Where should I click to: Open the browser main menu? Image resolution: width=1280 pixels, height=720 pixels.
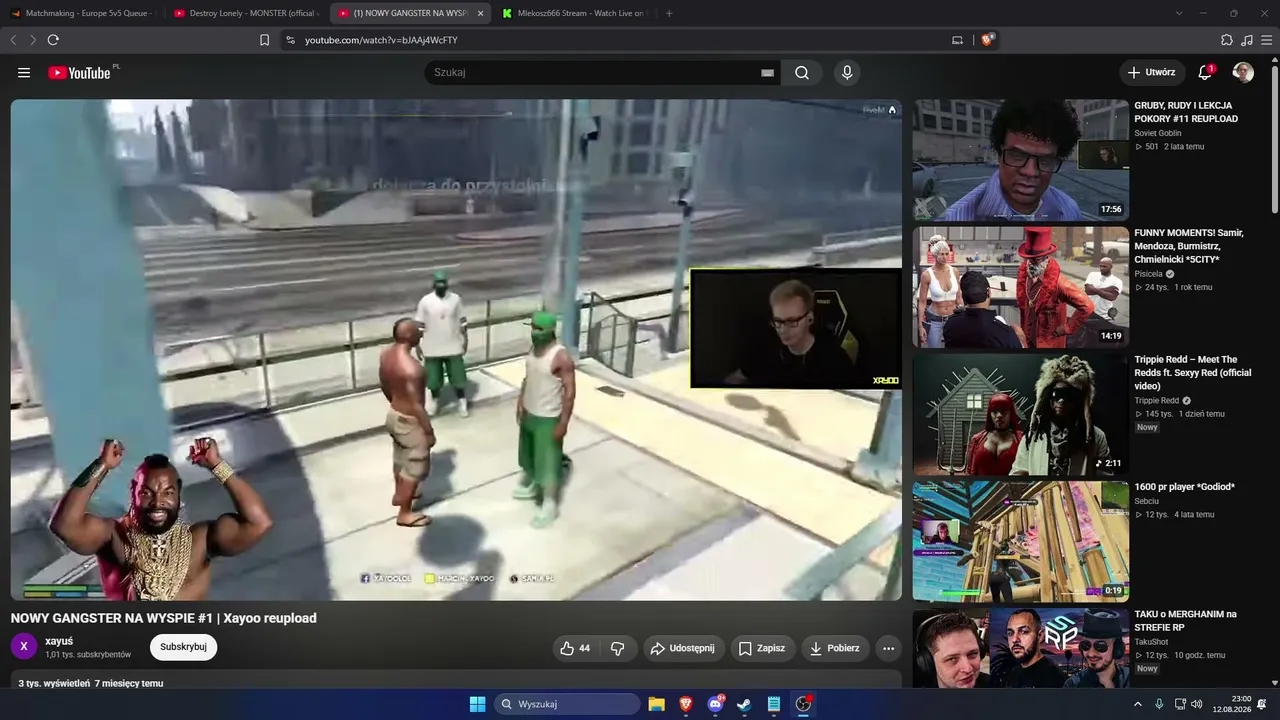tap(1267, 40)
